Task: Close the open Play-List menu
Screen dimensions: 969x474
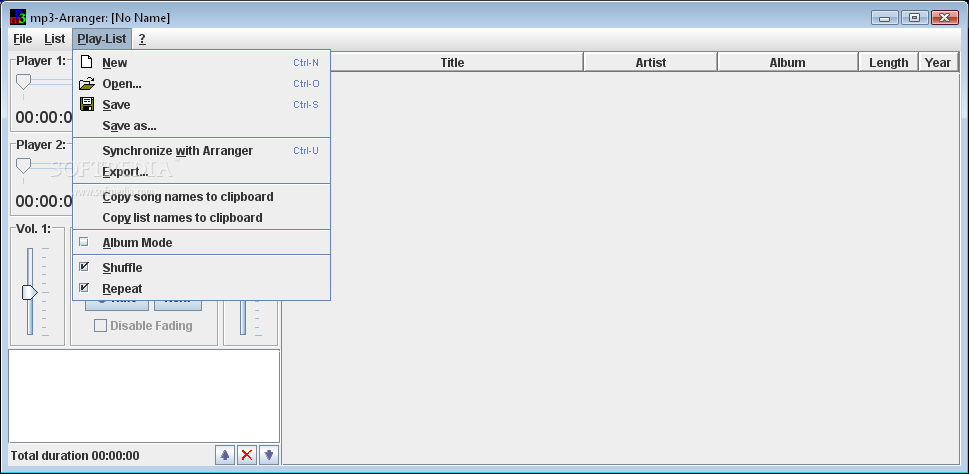Action: pos(102,39)
